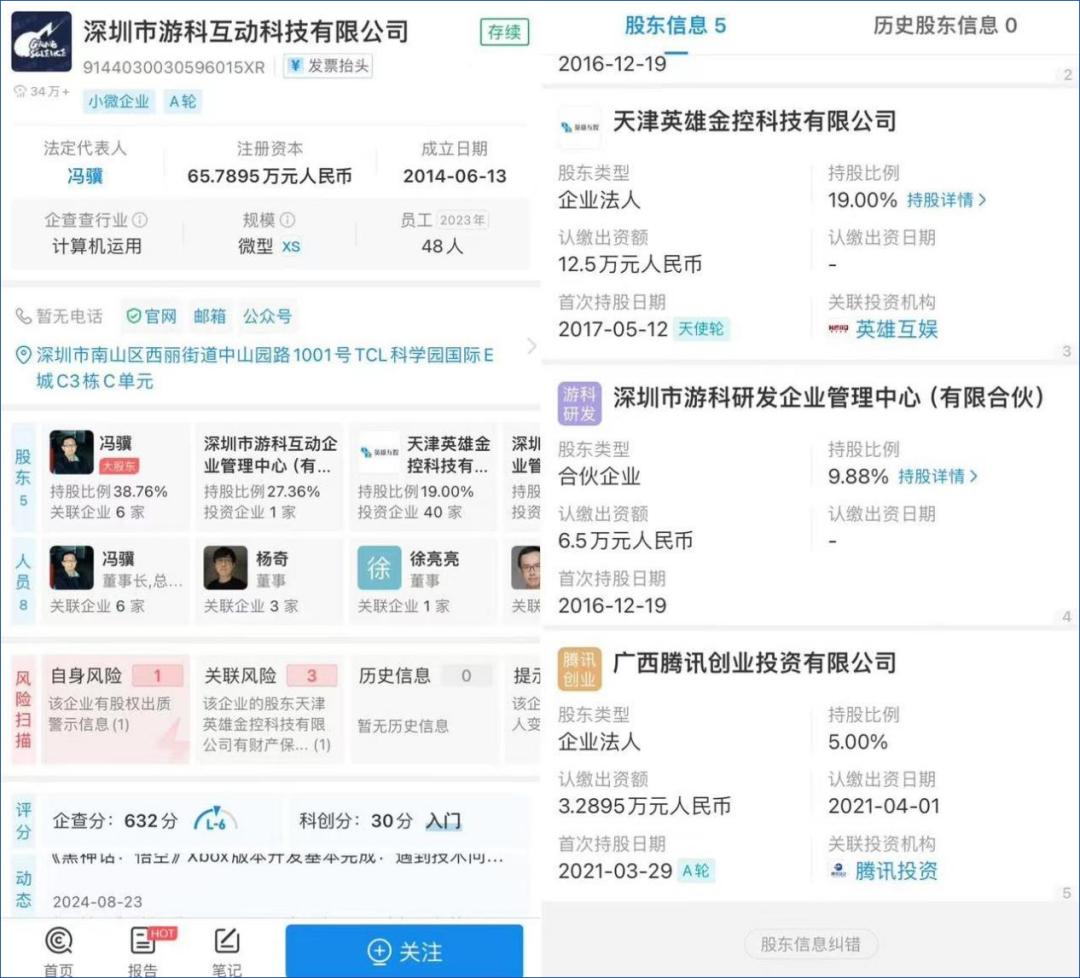Click the info icon beside 规模
The image size is (1080, 978).
(x=287, y=220)
